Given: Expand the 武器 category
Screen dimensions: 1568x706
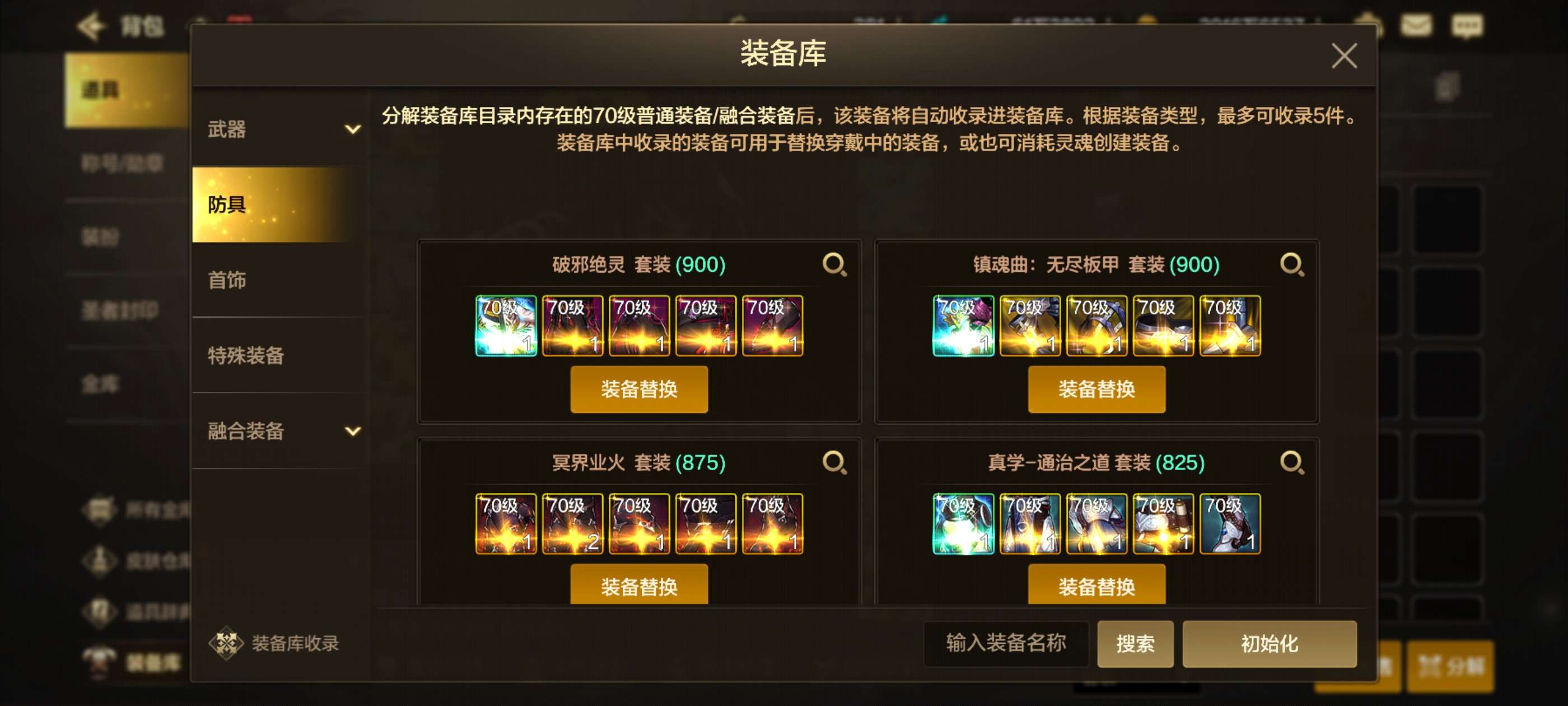Looking at the screenshot, I should [x=281, y=129].
